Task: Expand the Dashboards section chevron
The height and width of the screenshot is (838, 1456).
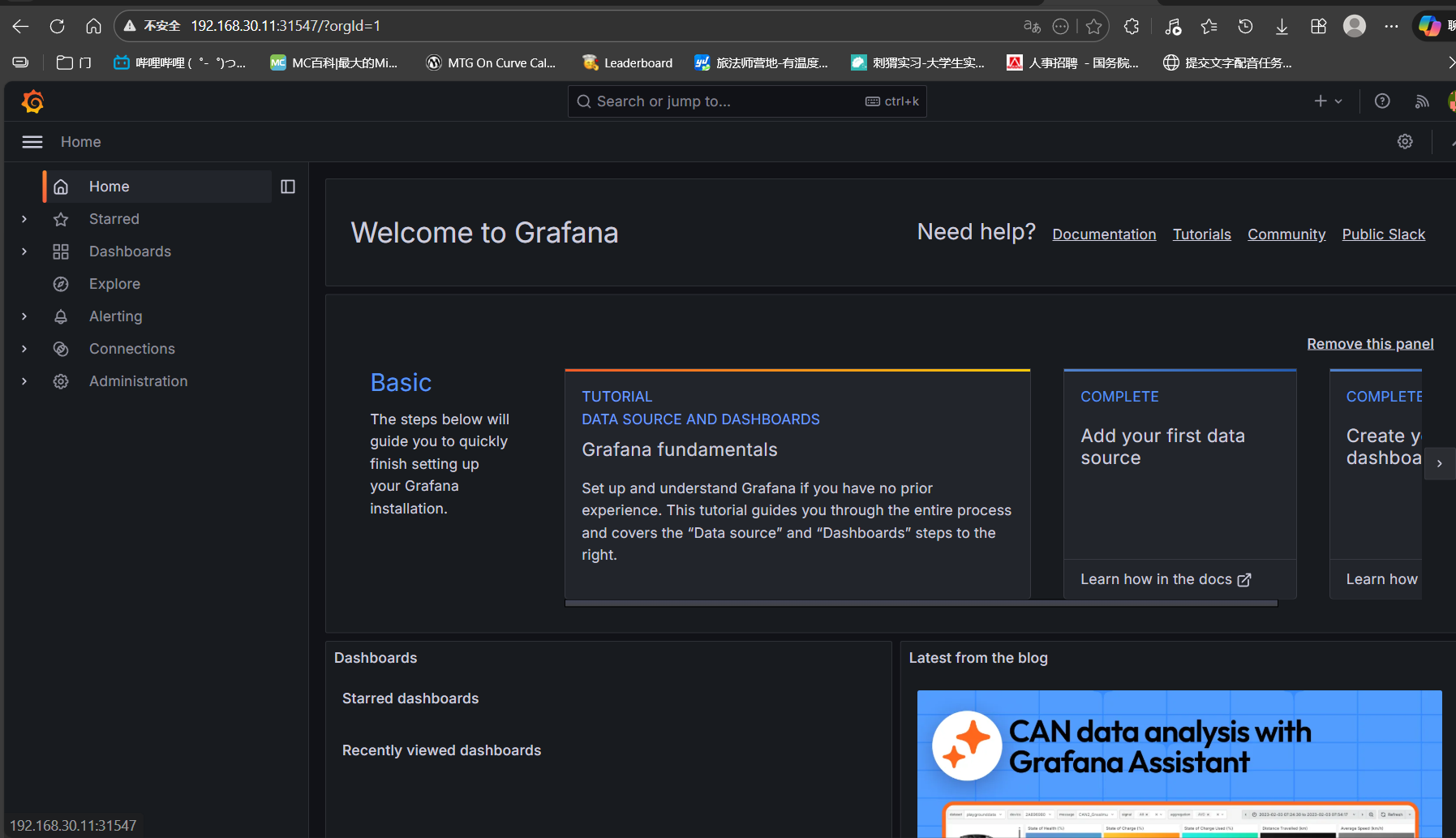Action: (x=24, y=251)
